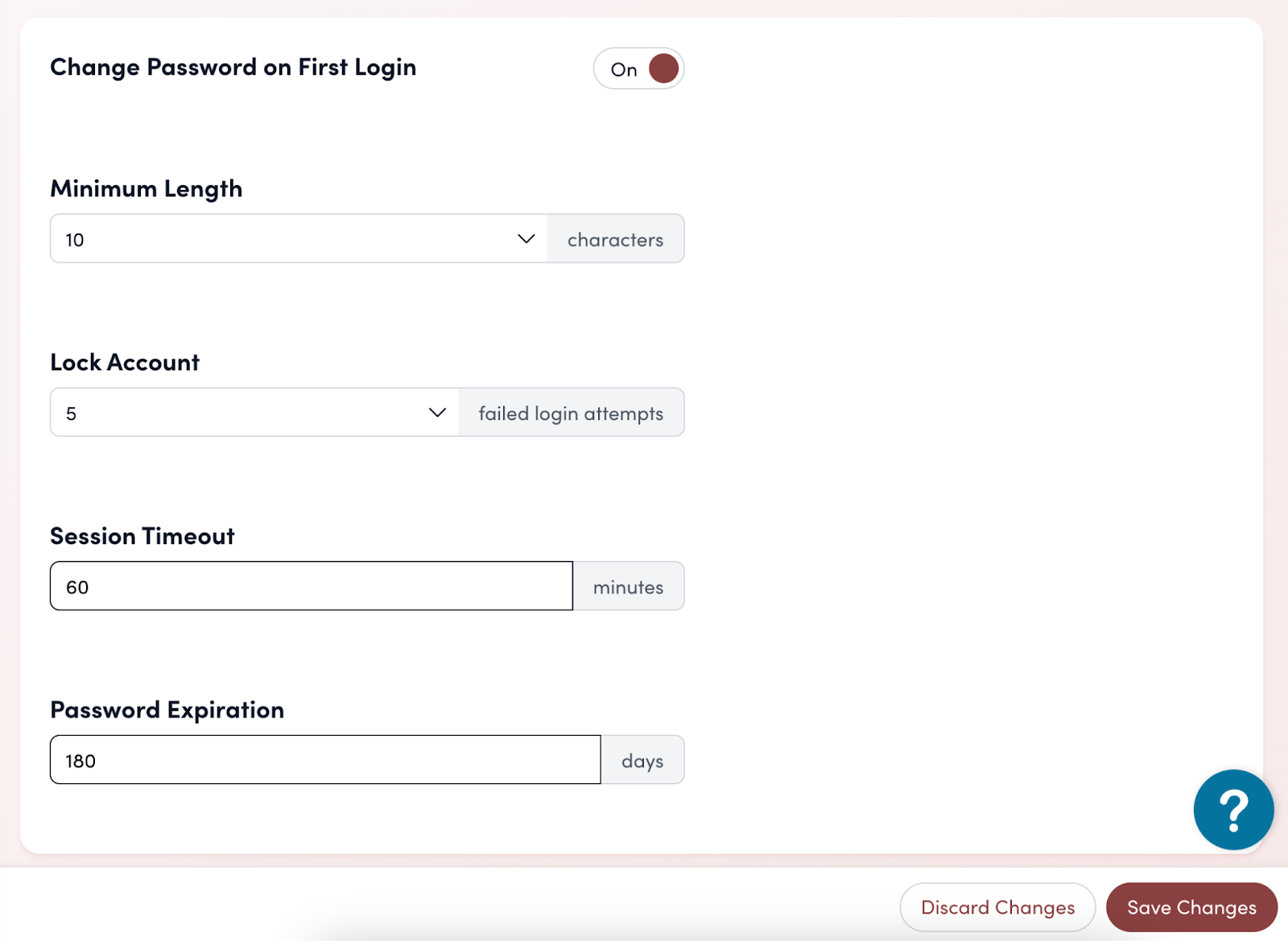The image size is (1288, 941).
Task: Click the "minutes" unit label
Action: [628, 587]
